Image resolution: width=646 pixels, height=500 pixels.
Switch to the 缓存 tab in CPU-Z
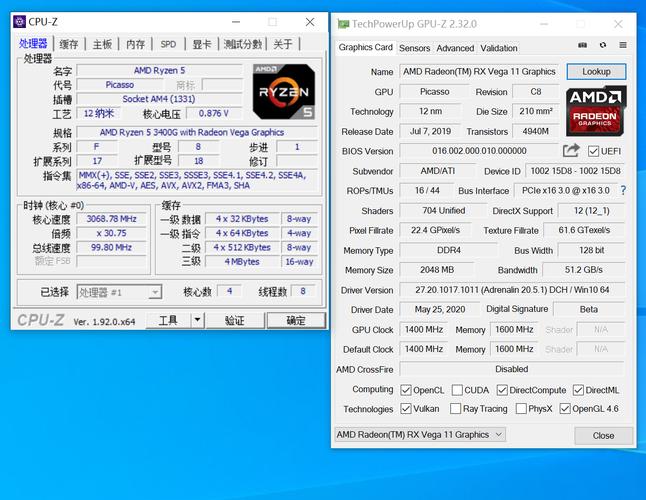[x=68, y=44]
